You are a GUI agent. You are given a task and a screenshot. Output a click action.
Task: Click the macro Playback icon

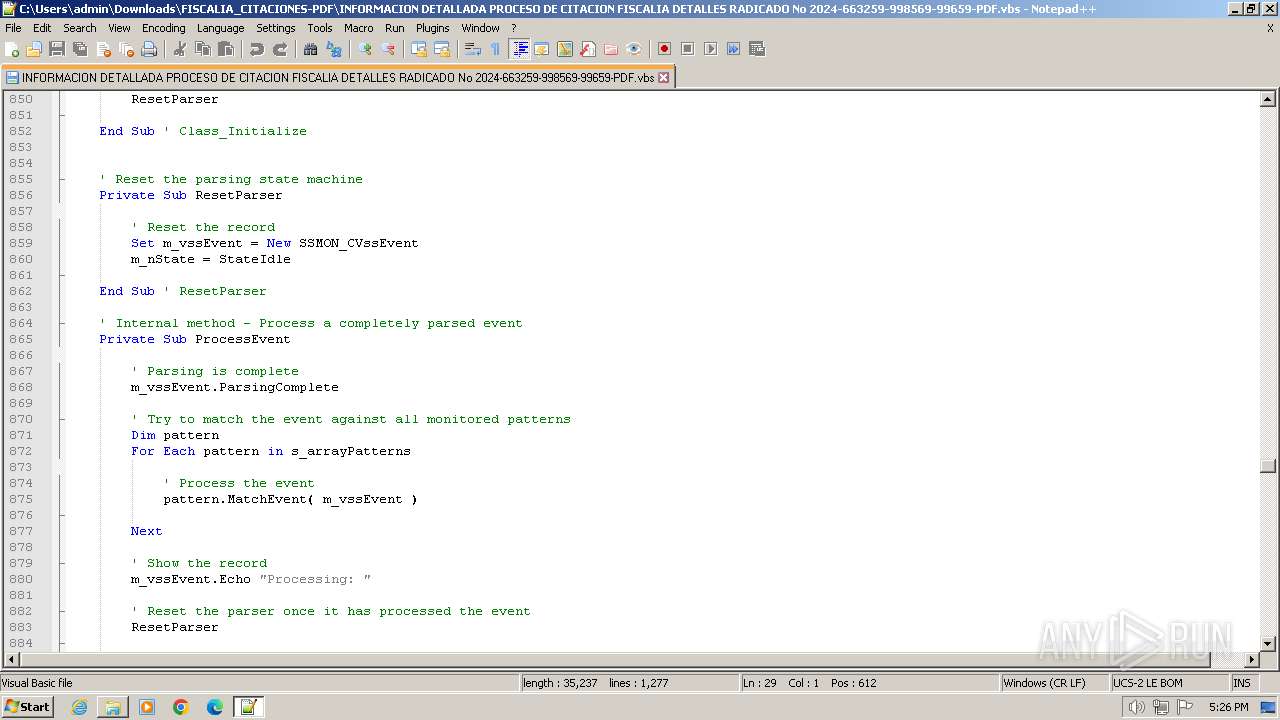(711, 49)
